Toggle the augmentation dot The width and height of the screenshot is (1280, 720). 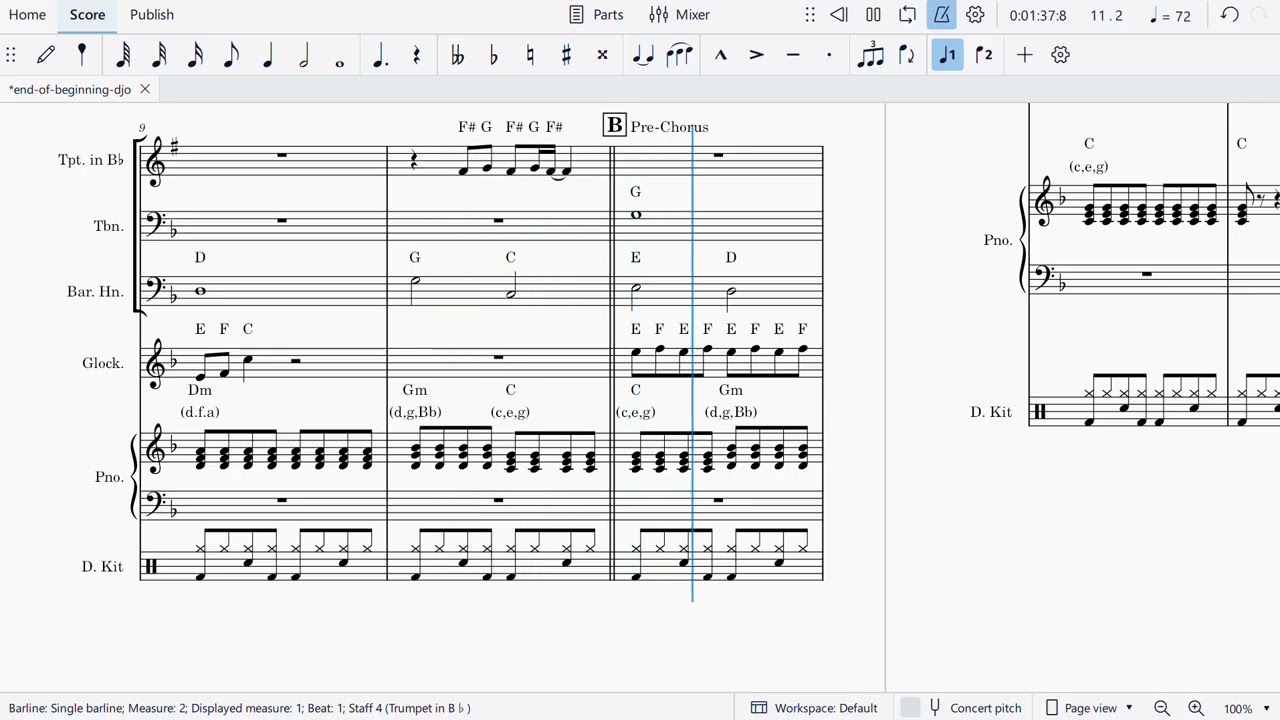click(380, 55)
